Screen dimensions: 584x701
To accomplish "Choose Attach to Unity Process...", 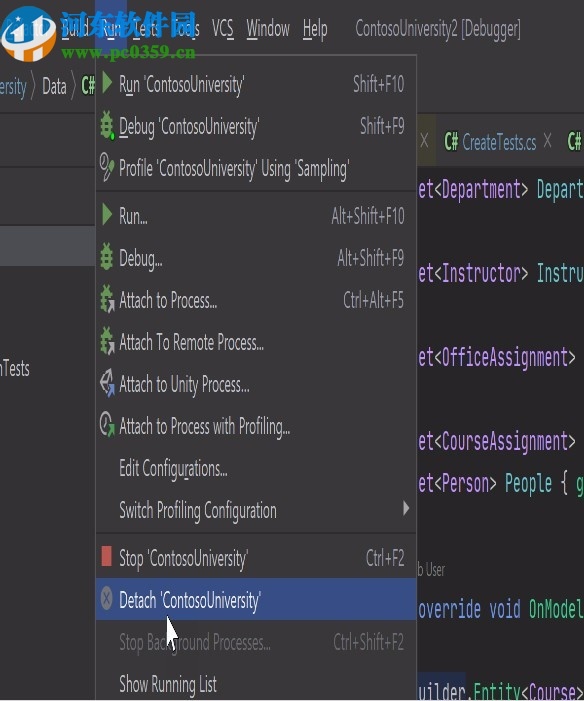I will point(256,384).
